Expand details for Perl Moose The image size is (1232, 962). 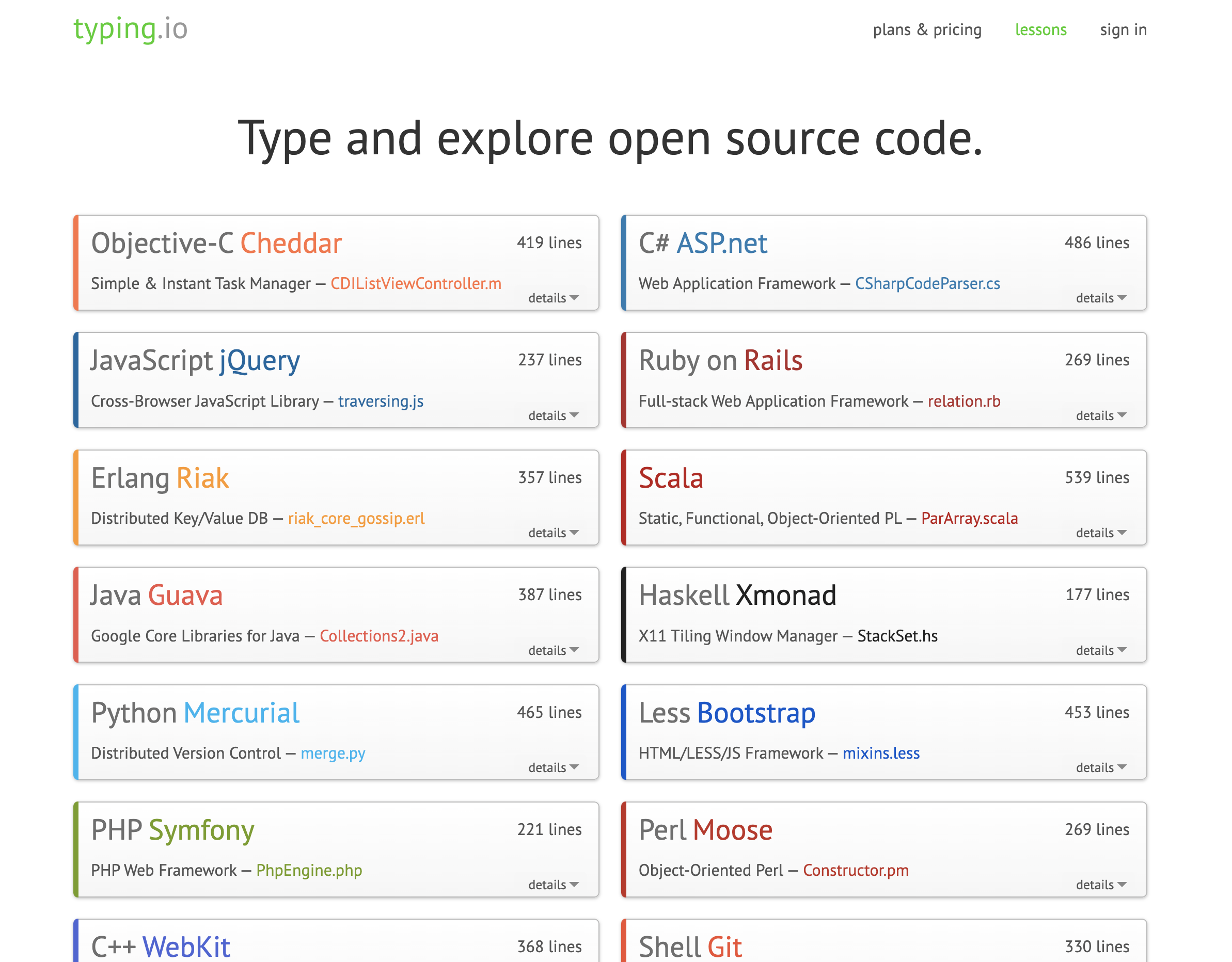tap(1101, 885)
